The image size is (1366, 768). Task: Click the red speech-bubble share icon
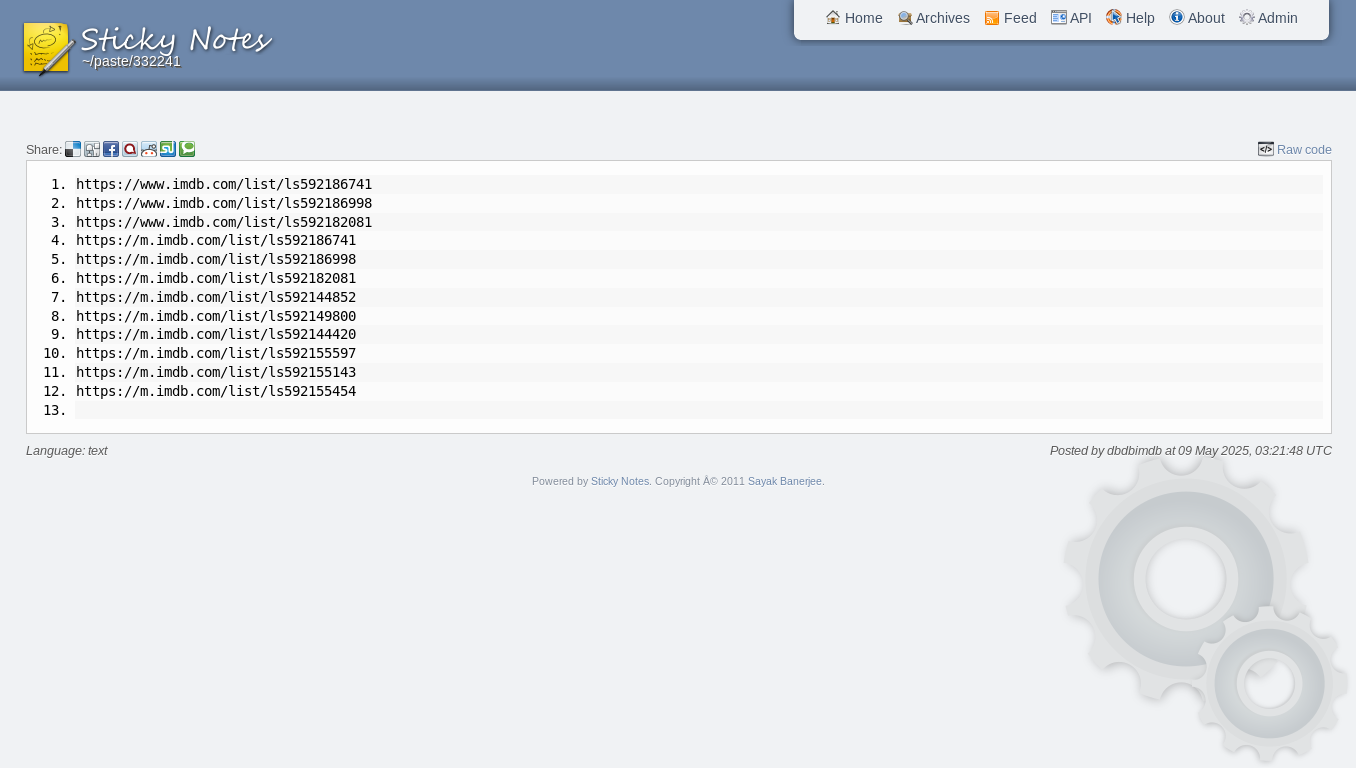tap(130, 149)
